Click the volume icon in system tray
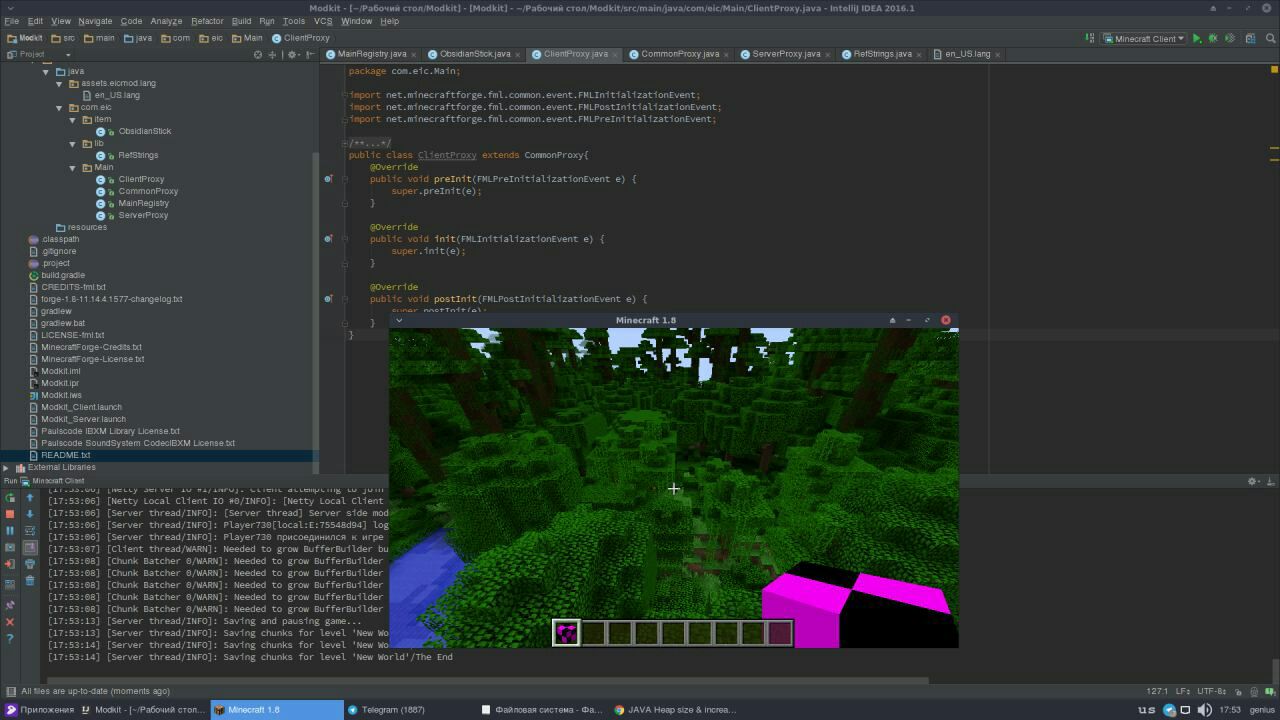 pos(1205,710)
